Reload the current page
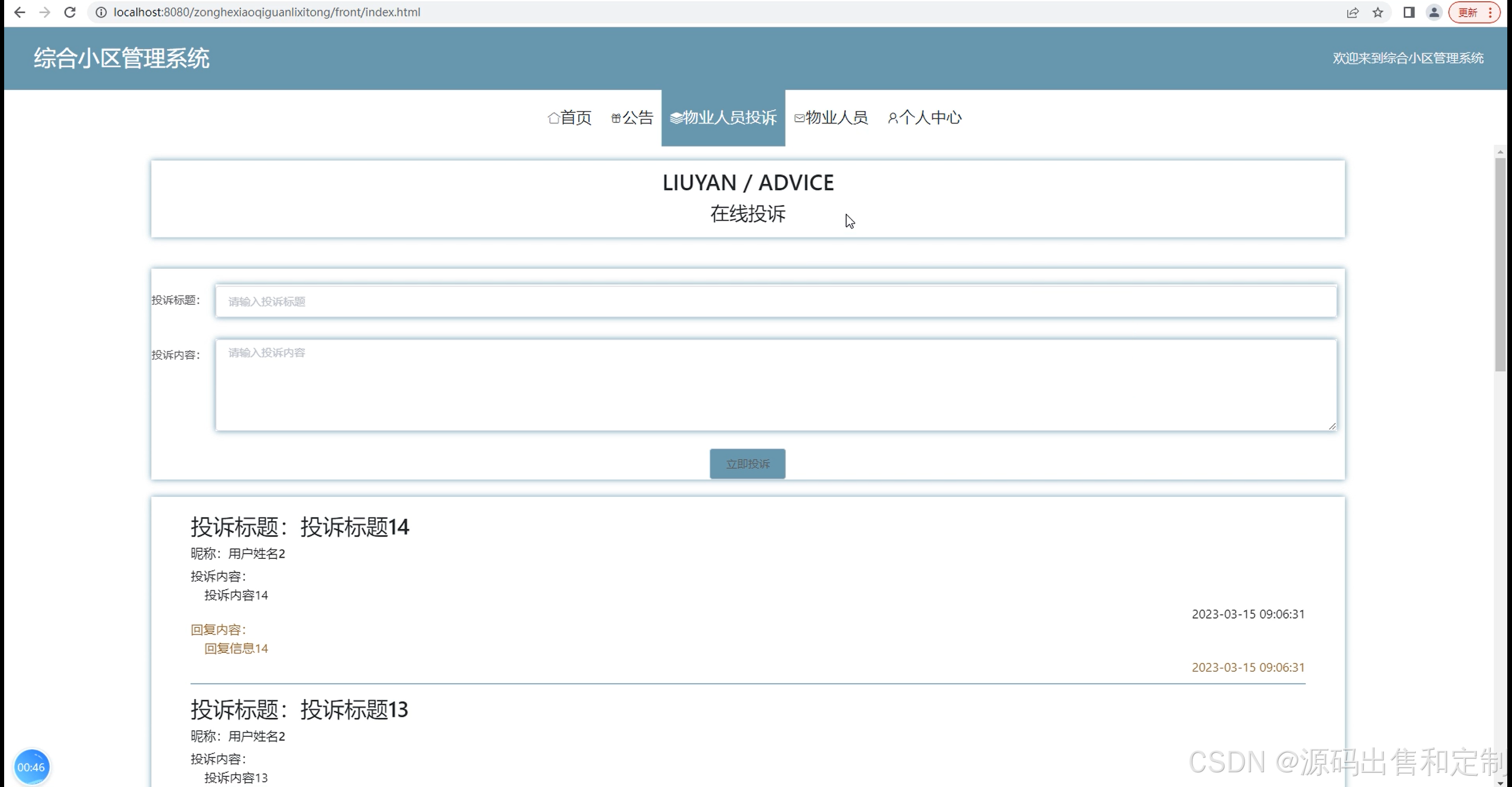The image size is (1512, 787). pos(70,12)
